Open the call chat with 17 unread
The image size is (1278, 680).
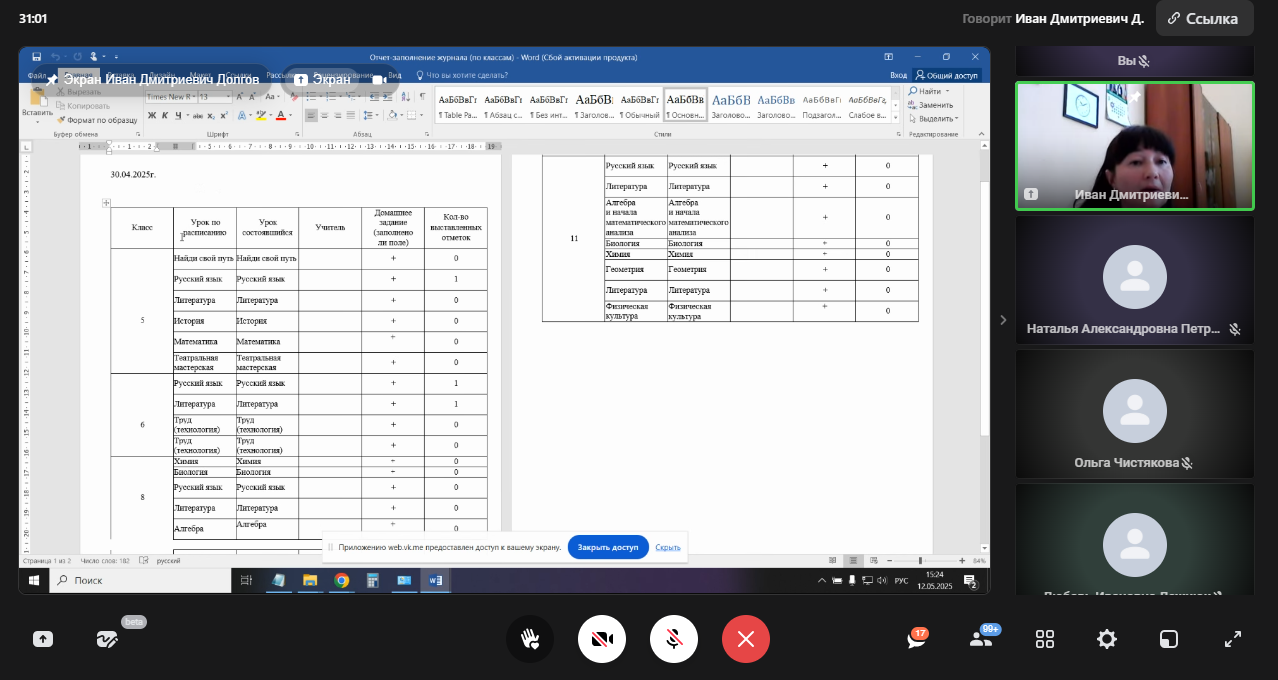[x=917, y=639]
